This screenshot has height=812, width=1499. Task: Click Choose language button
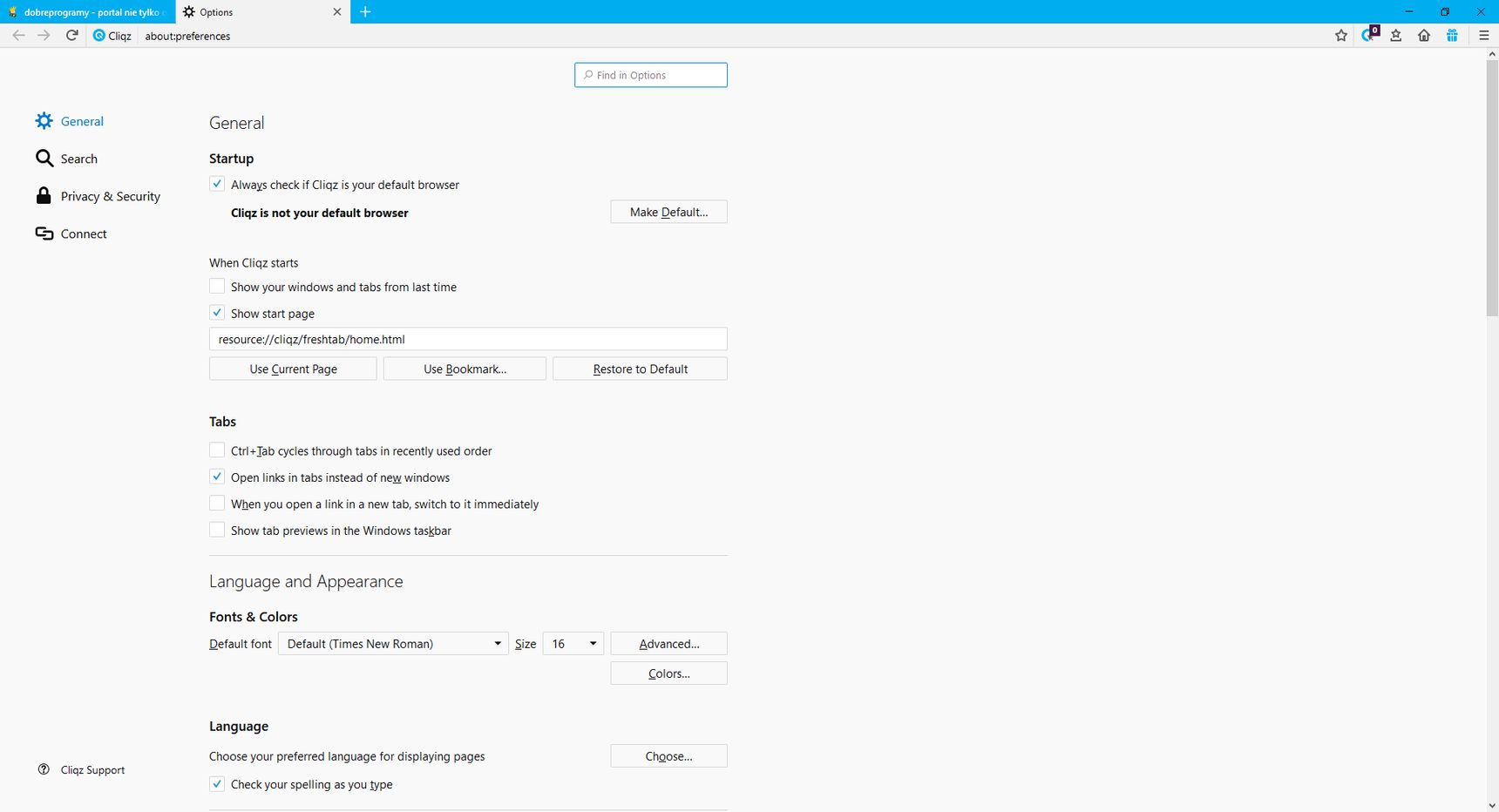coord(668,756)
